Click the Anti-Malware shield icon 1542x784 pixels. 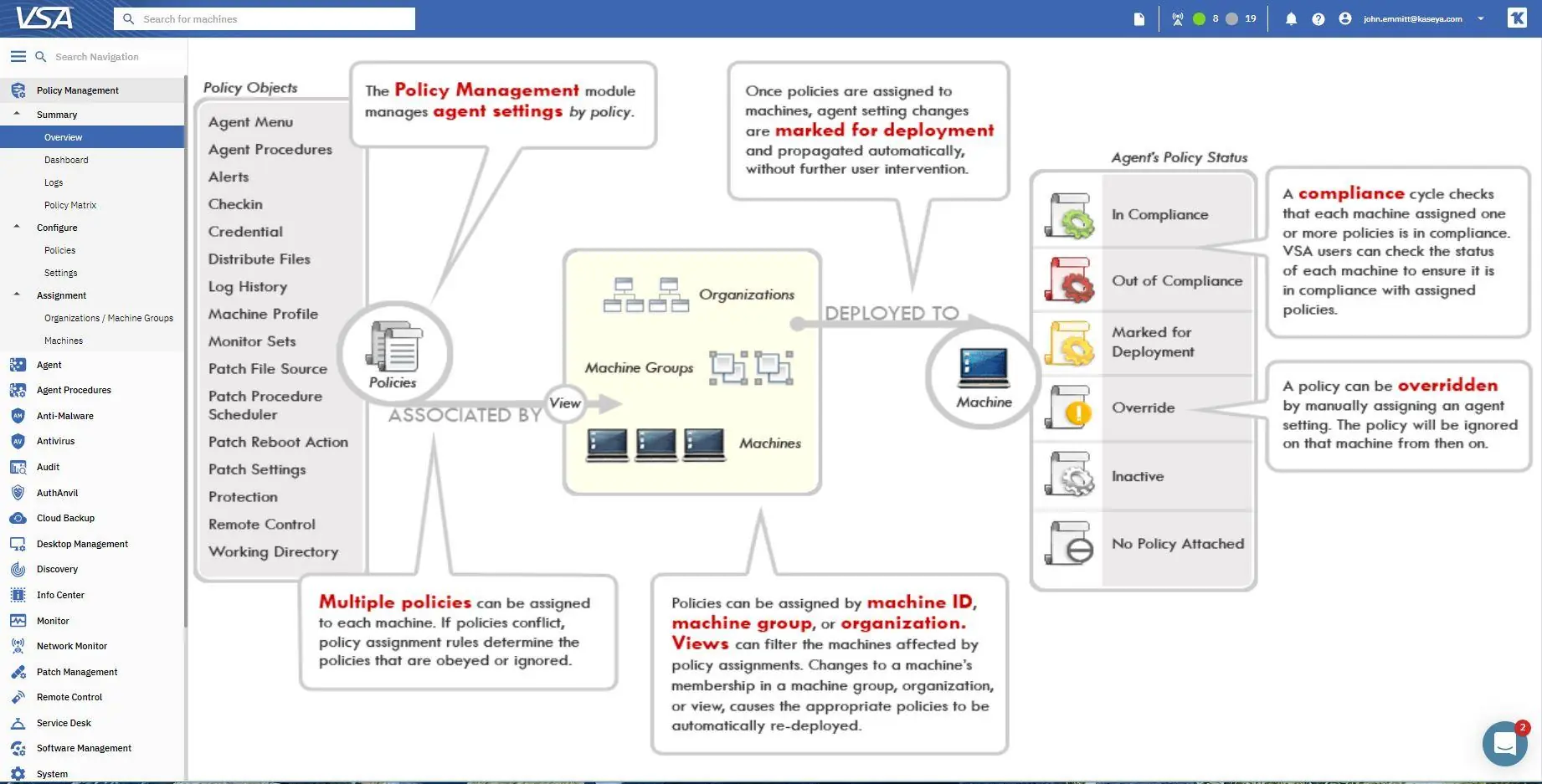point(18,416)
